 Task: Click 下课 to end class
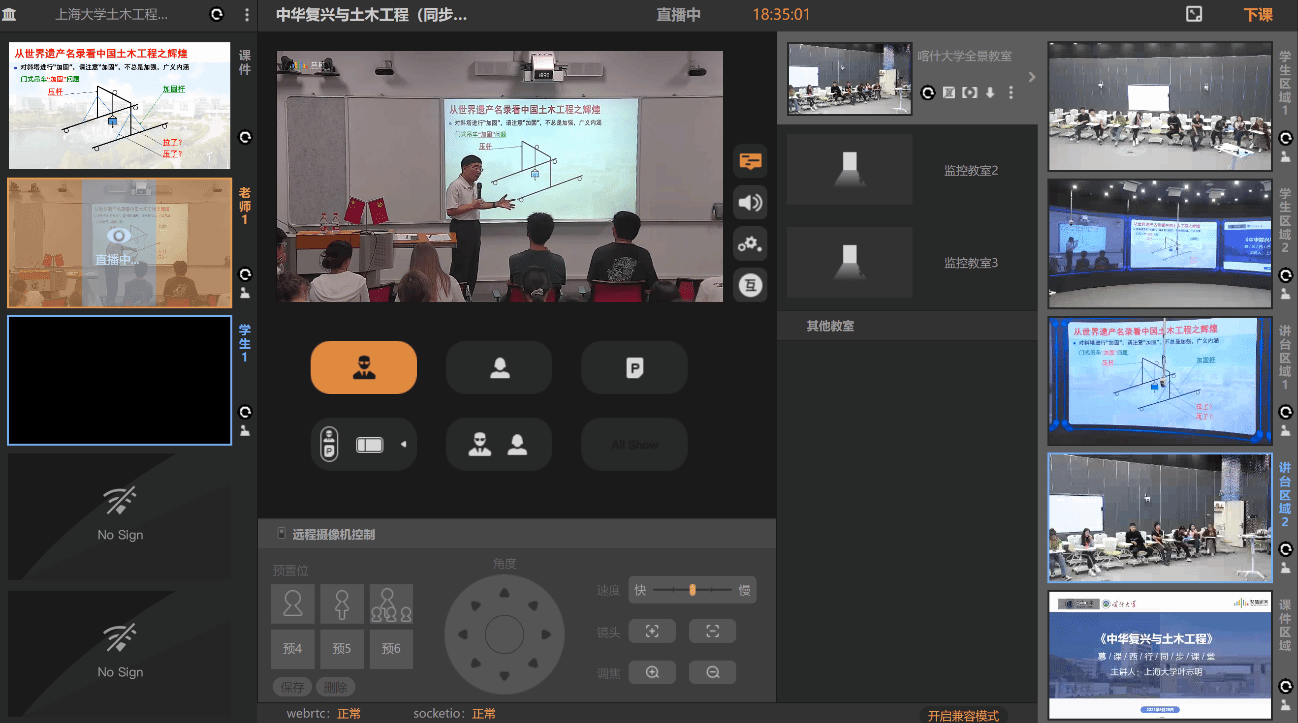point(1258,15)
